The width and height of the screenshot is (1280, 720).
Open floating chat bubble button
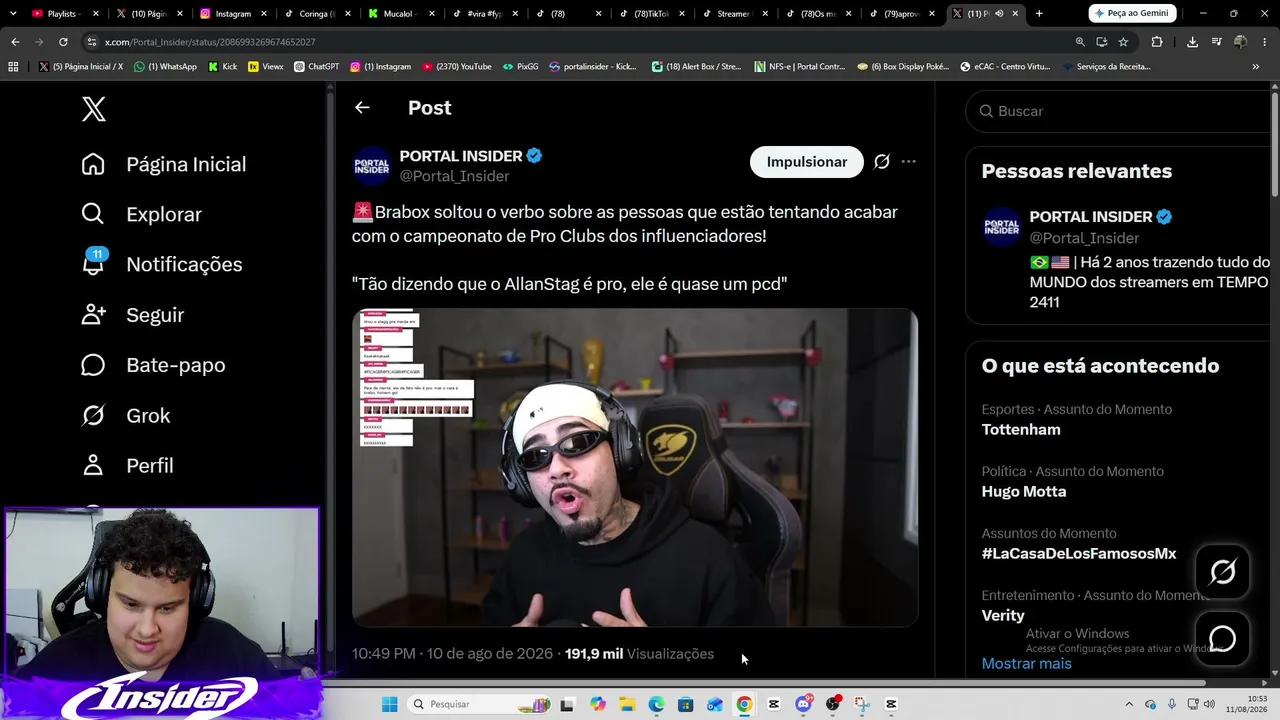click(1222, 639)
